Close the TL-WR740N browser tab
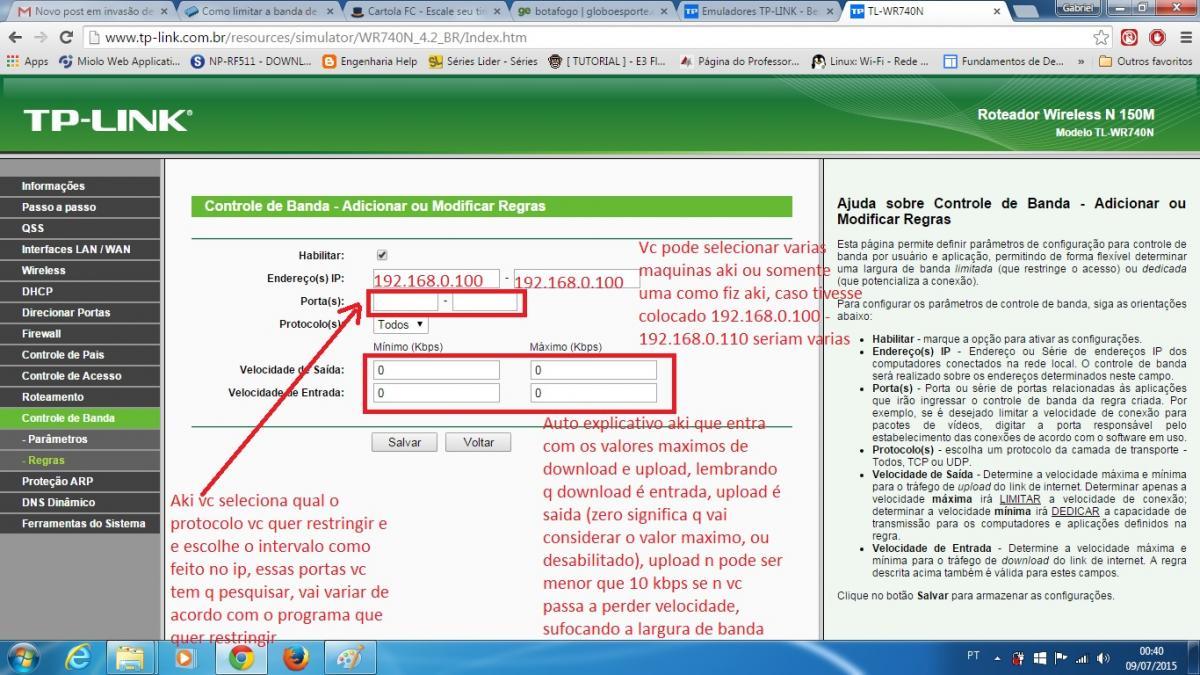 pos(997,11)
